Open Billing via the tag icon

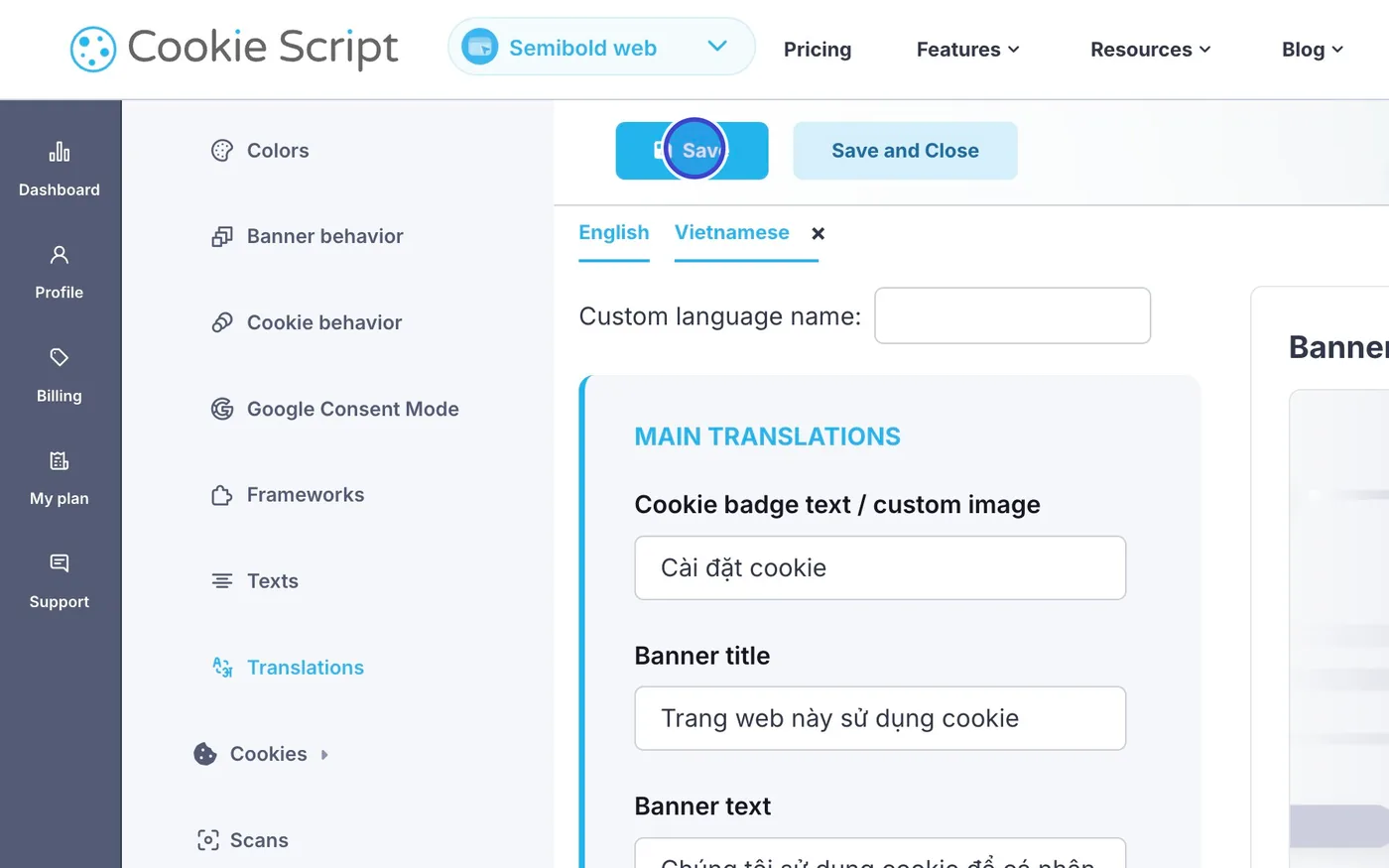(60, 357)
